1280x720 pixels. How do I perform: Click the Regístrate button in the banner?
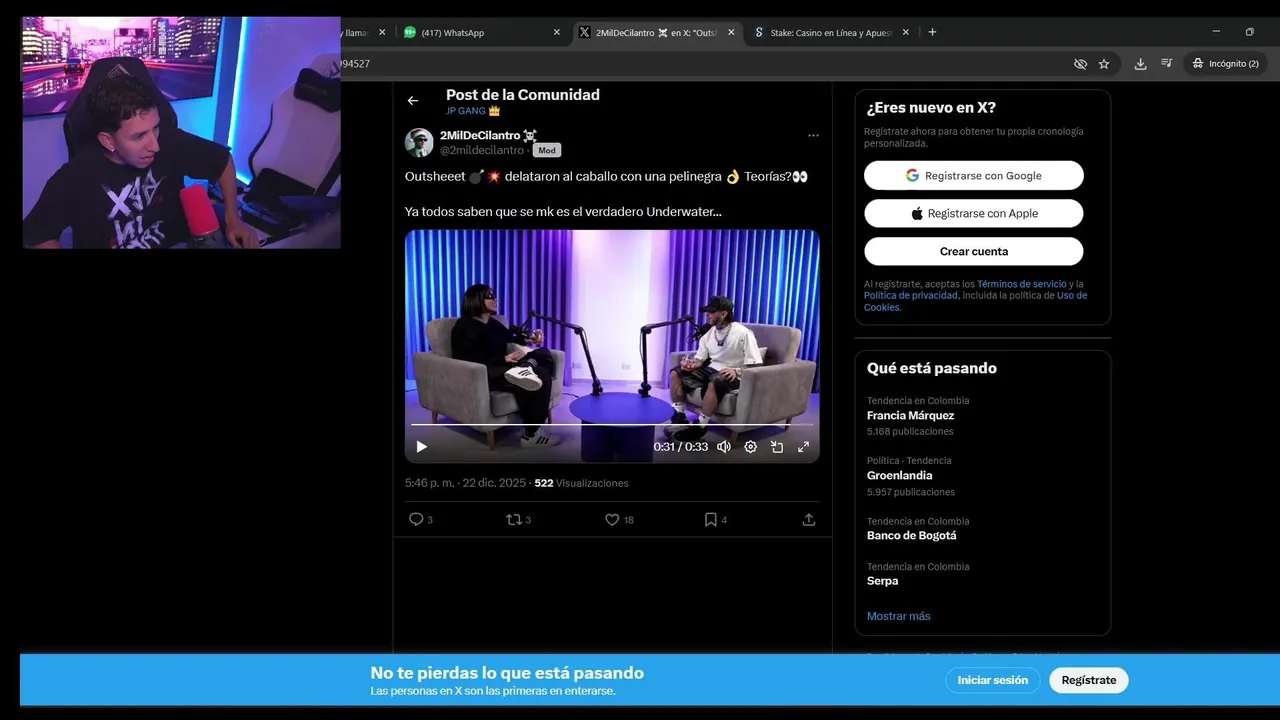pyautogui.click(x=1089, y=680)
